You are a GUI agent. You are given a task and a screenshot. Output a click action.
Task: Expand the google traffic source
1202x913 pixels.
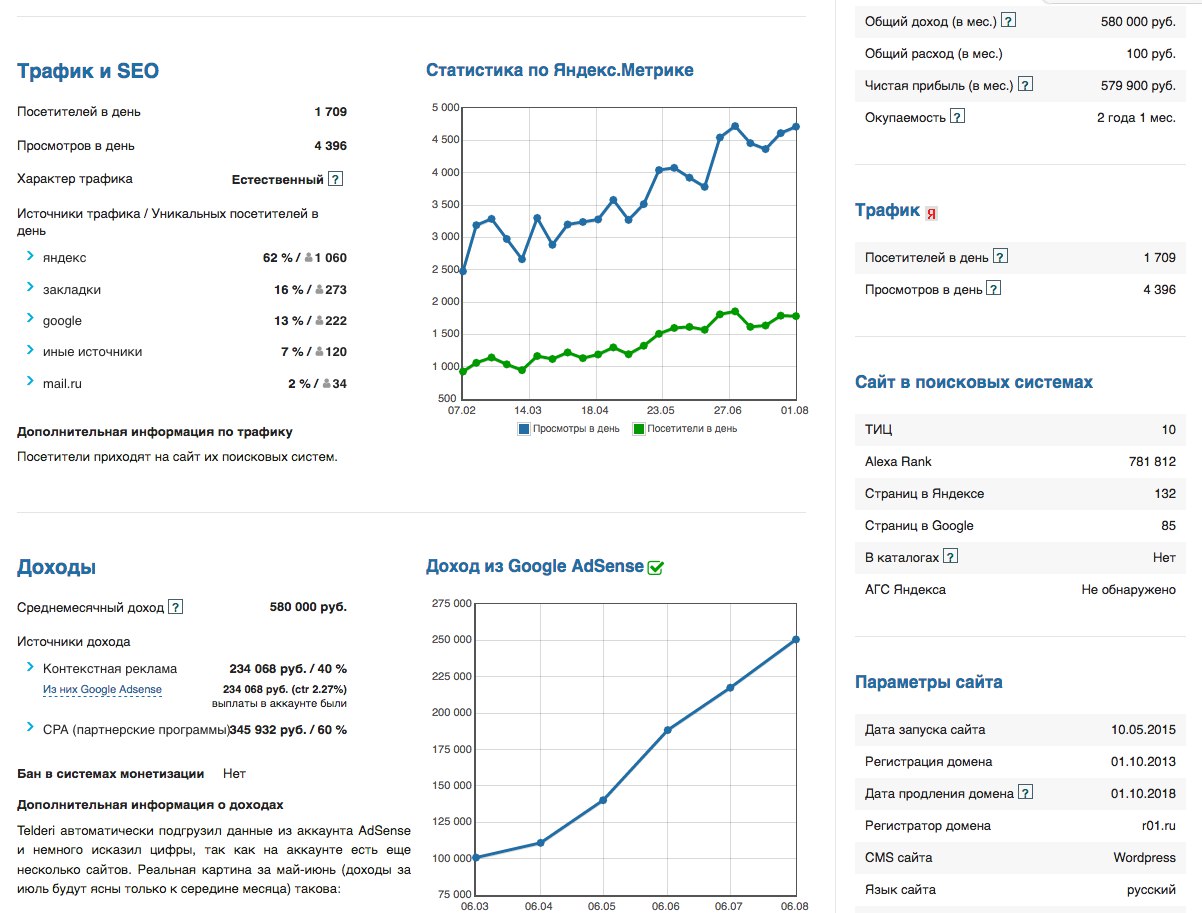[31, 320]
